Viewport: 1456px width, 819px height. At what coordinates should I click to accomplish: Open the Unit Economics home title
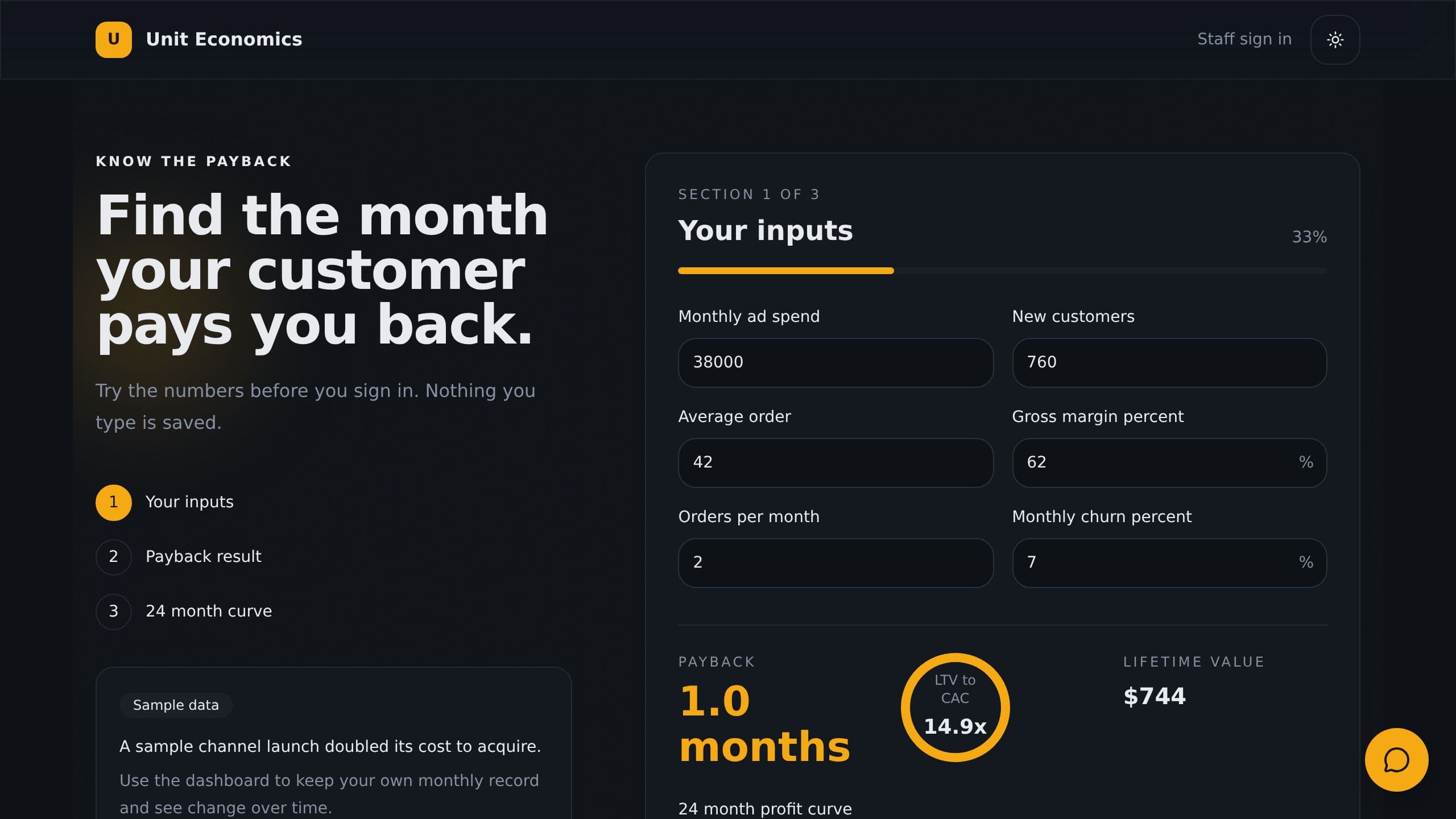[x=224, y=39]
